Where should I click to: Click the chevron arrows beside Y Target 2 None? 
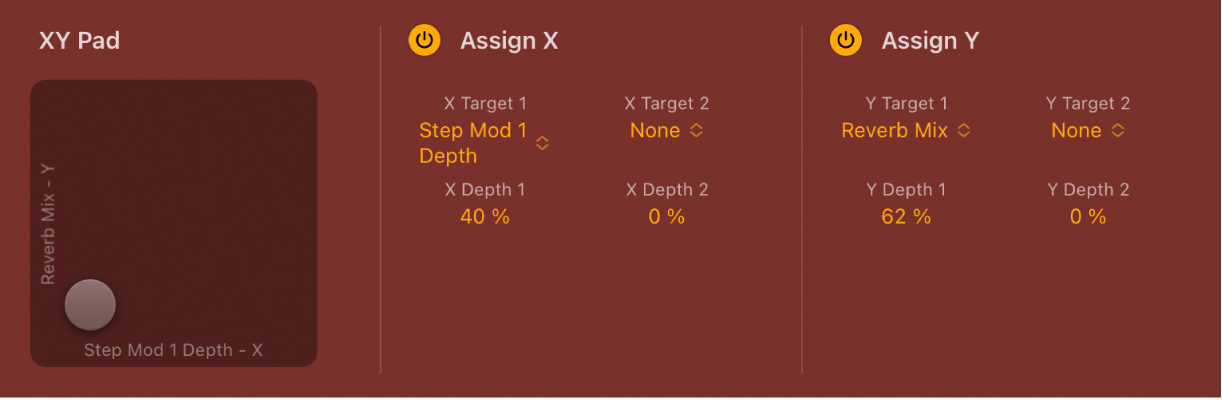(x=1118, y=131)
